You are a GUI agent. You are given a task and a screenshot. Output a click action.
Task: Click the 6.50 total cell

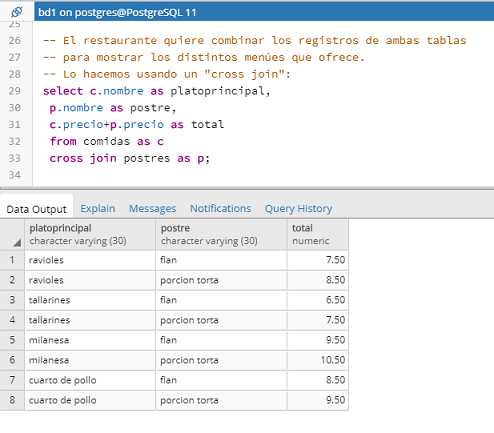(x=318, y=300)
